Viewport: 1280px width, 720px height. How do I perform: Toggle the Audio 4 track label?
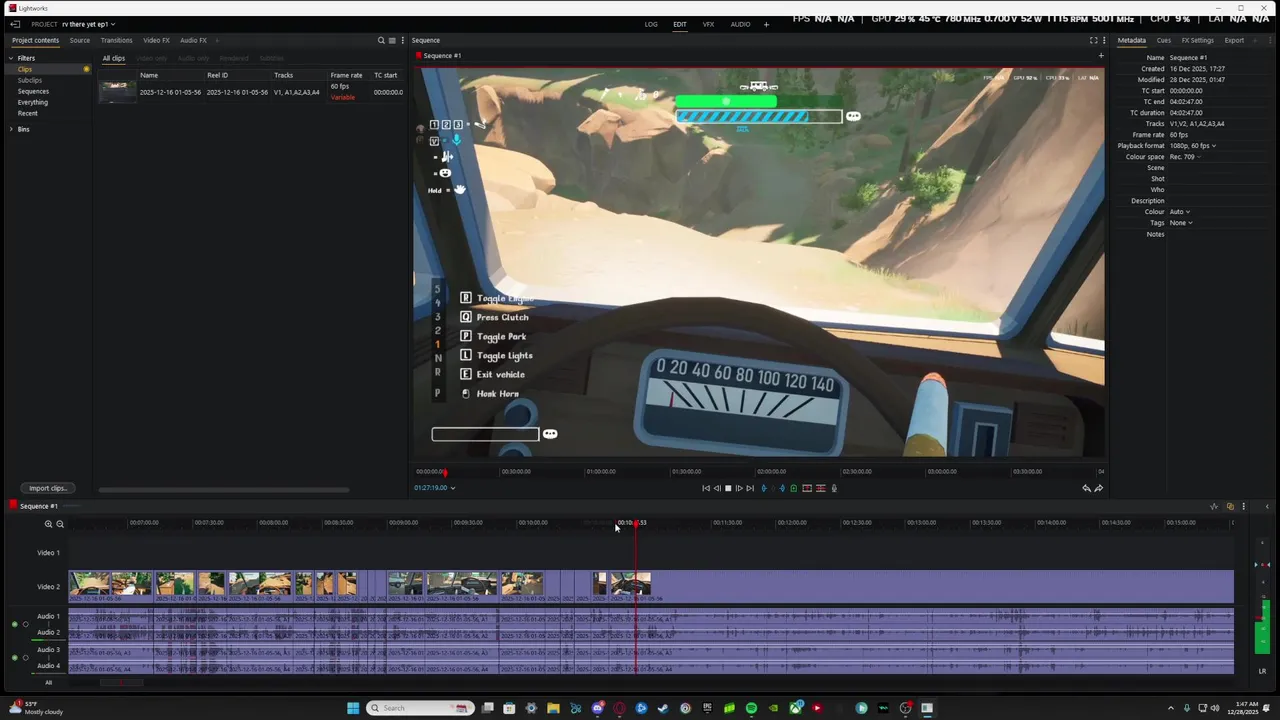coord(48,666)
